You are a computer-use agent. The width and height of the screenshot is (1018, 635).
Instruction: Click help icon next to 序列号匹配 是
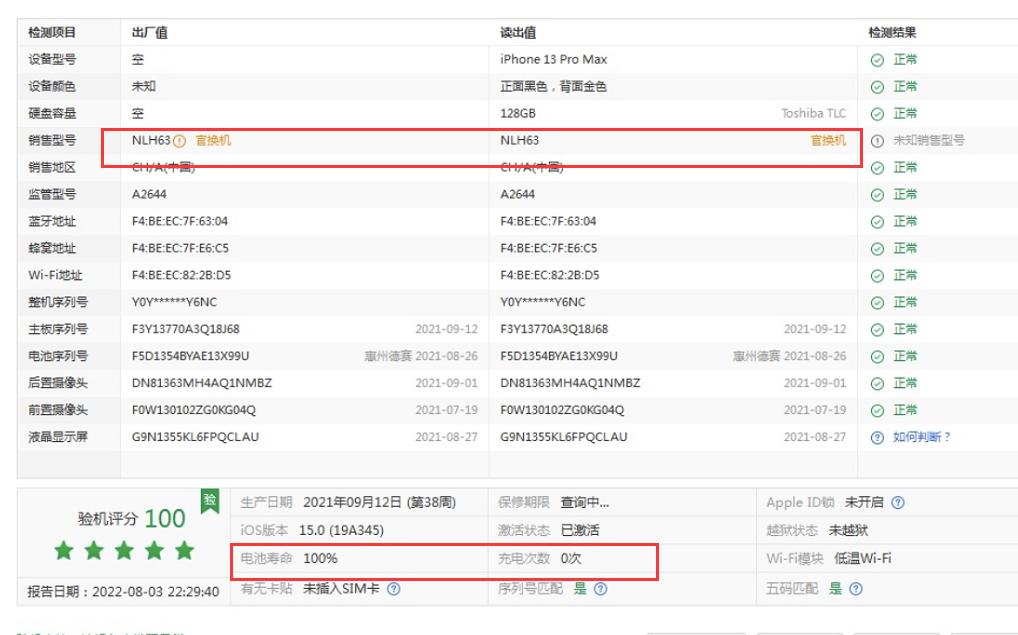tap(598, 589)
